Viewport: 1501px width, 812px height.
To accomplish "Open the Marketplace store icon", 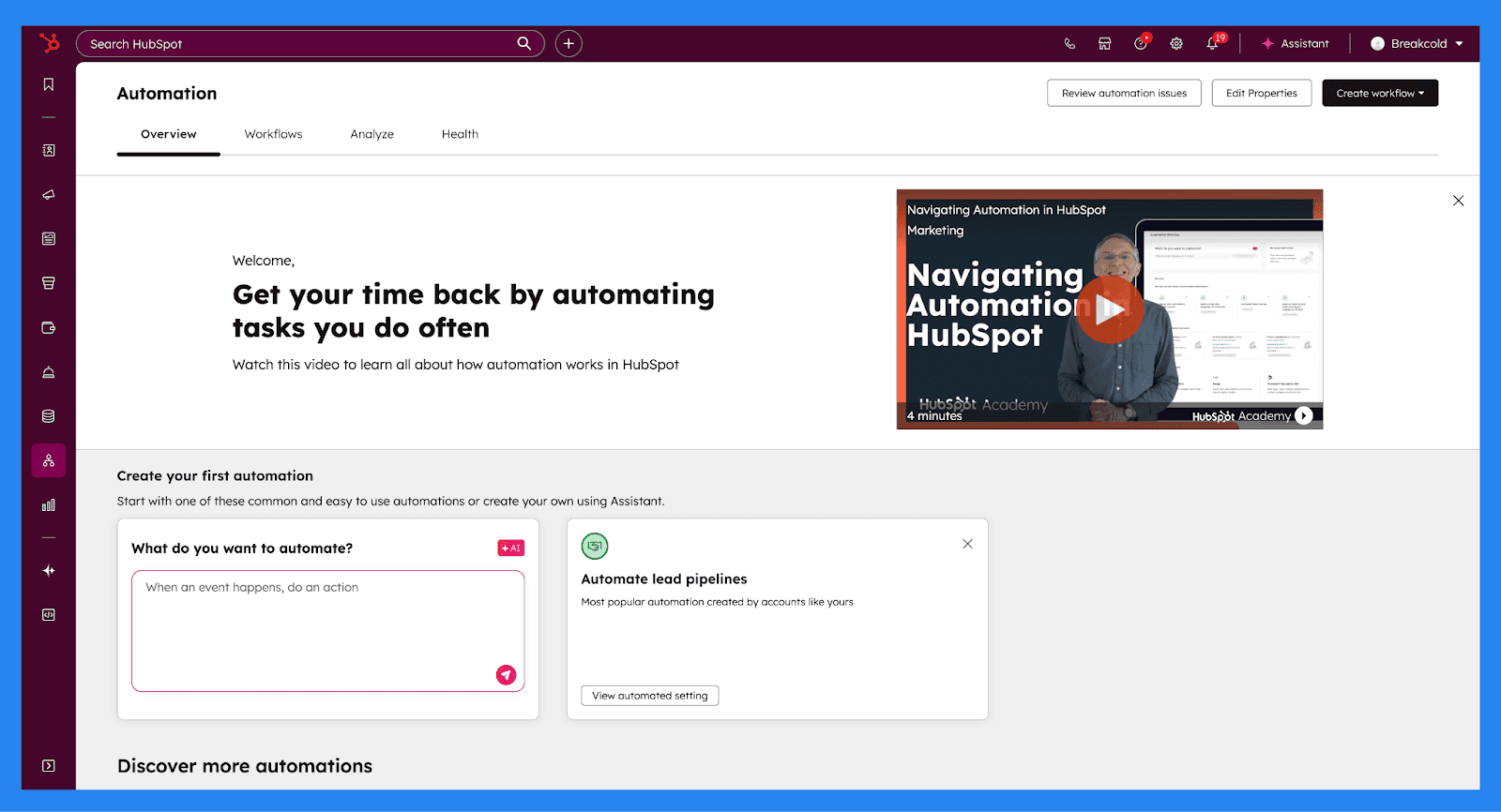I will tap(1105, 43).
